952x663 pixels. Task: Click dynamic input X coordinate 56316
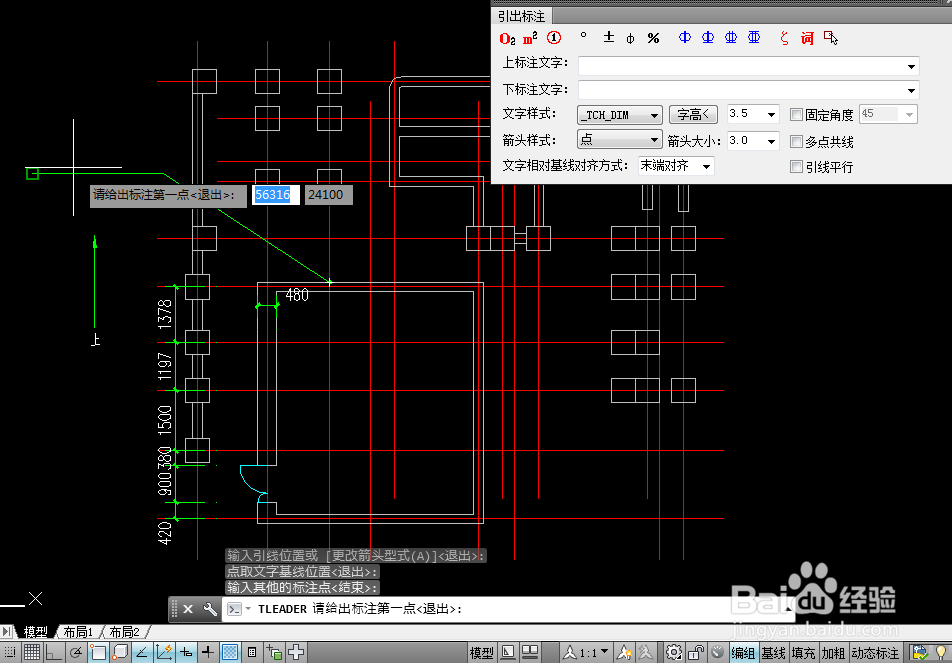tap(276, 195)
